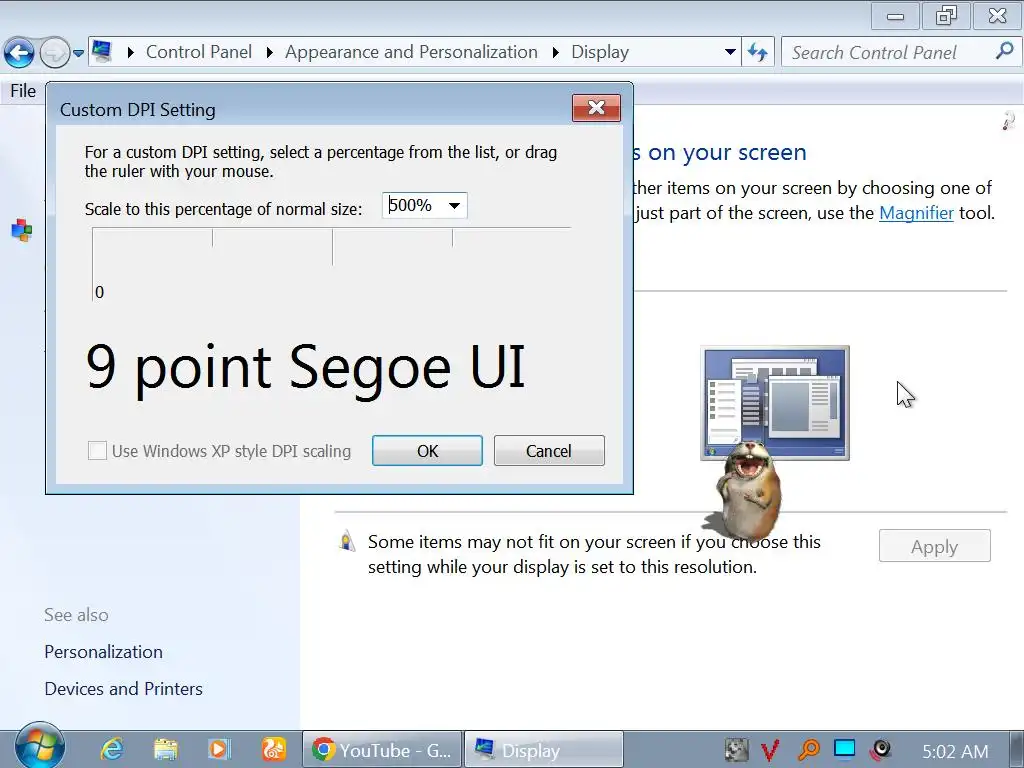Screen dimensions: 1024x768
Task: Click the refresh icon in address bar
Action: pyautogui.click(x=758, y=52)
